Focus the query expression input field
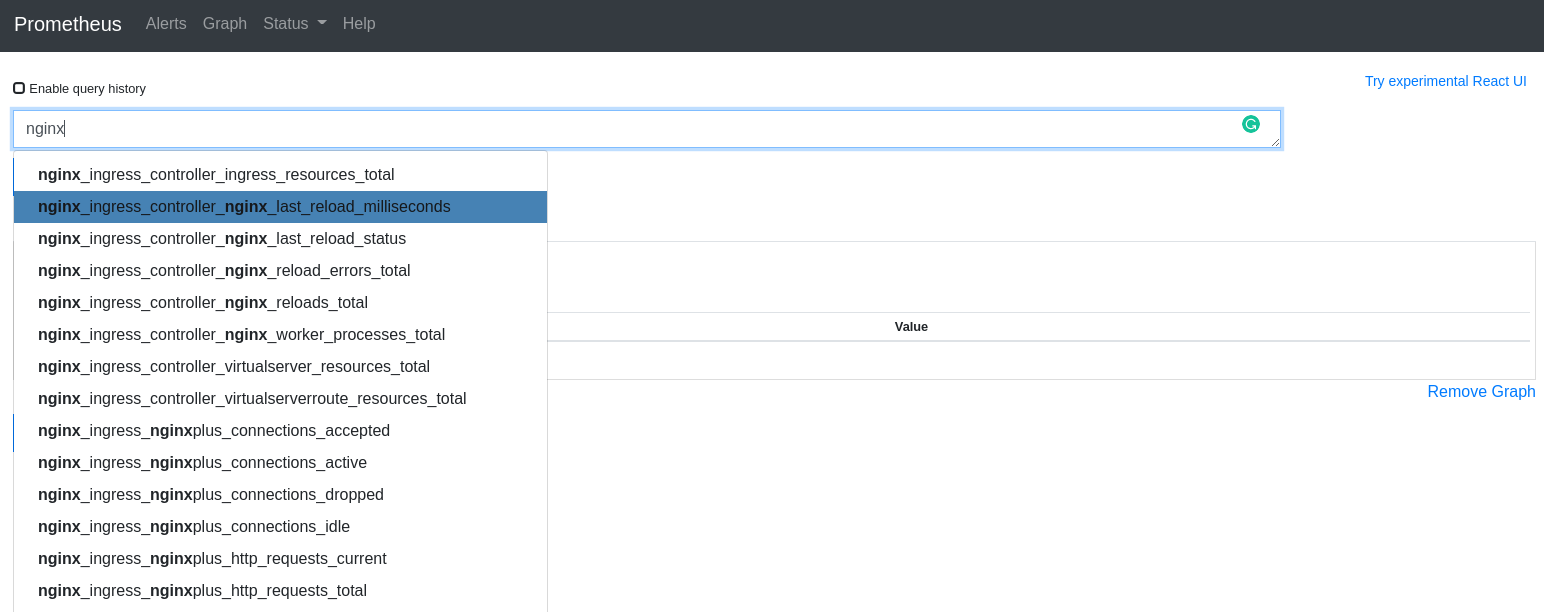The width and height of the screenshot is (1544, 612). 646,129
